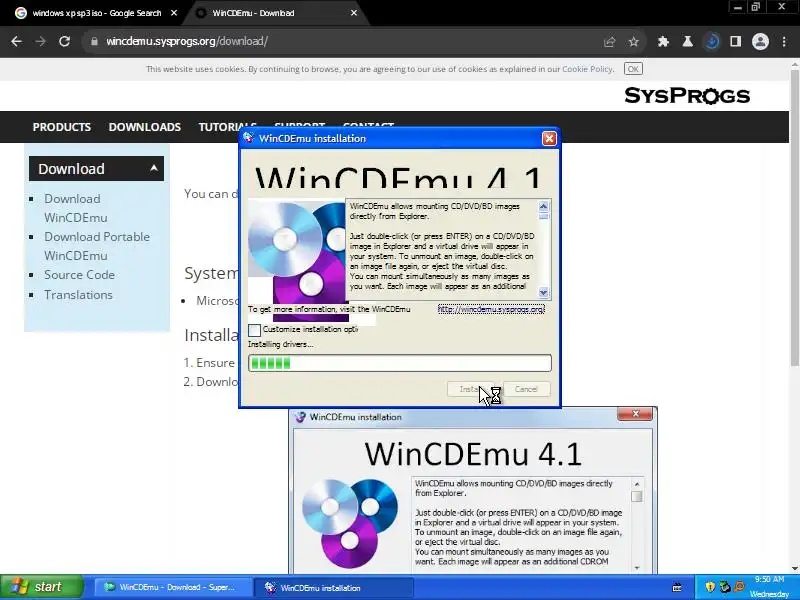Close the WinCDEmu Download tab
Image resolution: width=800 pixels, height=600 pixels.
click(354, 13)
